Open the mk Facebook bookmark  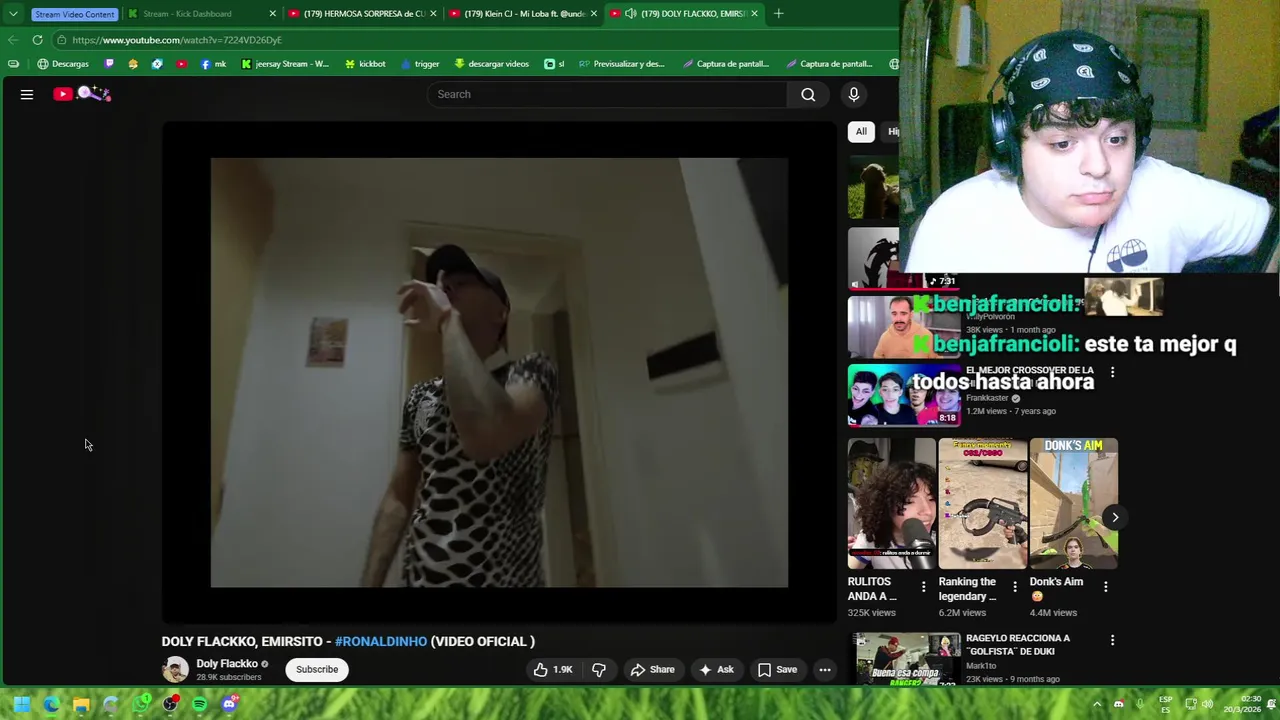point(213,64)
